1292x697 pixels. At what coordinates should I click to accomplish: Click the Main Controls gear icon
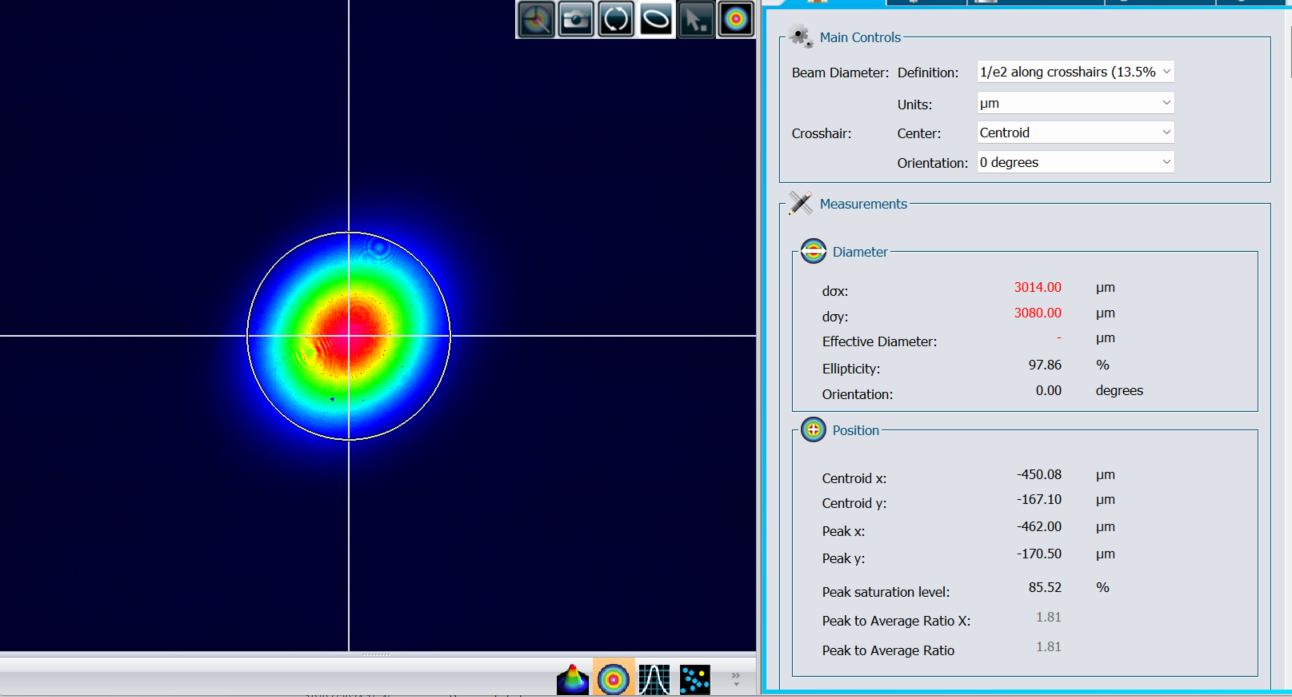(800, 37)
